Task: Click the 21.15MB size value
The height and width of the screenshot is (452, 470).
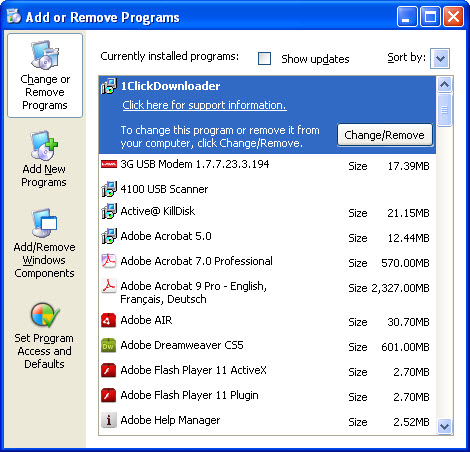Action: point(408,213)
